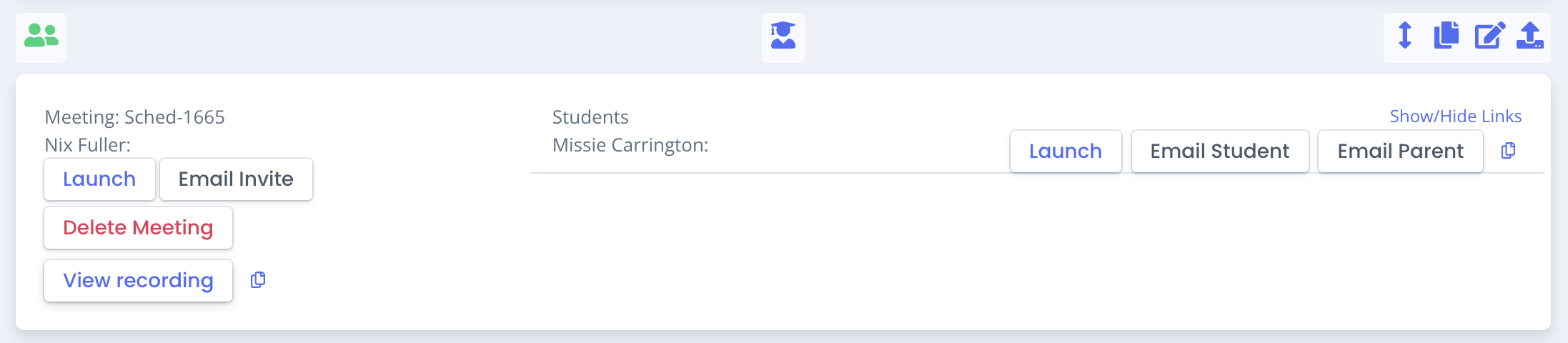Open the student graduate cap icon
The image size is (1568, 343).
click(783, 36)
